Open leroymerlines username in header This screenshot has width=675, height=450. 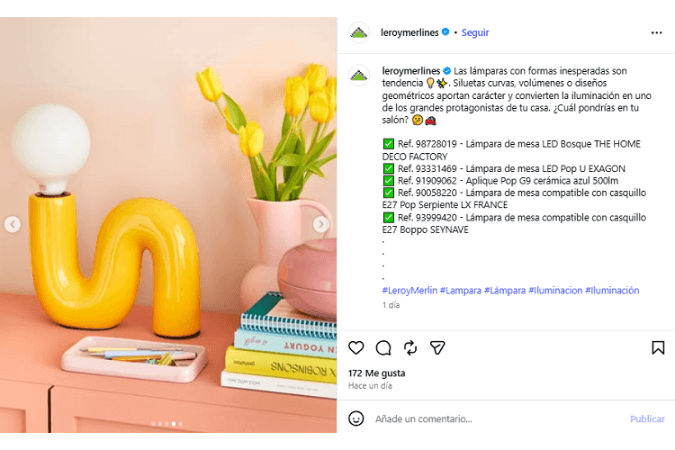point(409,33)
